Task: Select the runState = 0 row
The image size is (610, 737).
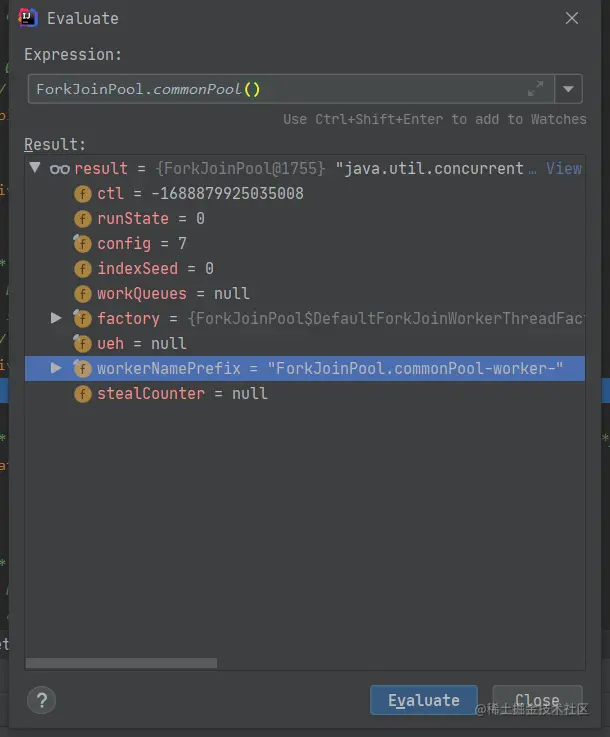Action: [x=305, y=219]
